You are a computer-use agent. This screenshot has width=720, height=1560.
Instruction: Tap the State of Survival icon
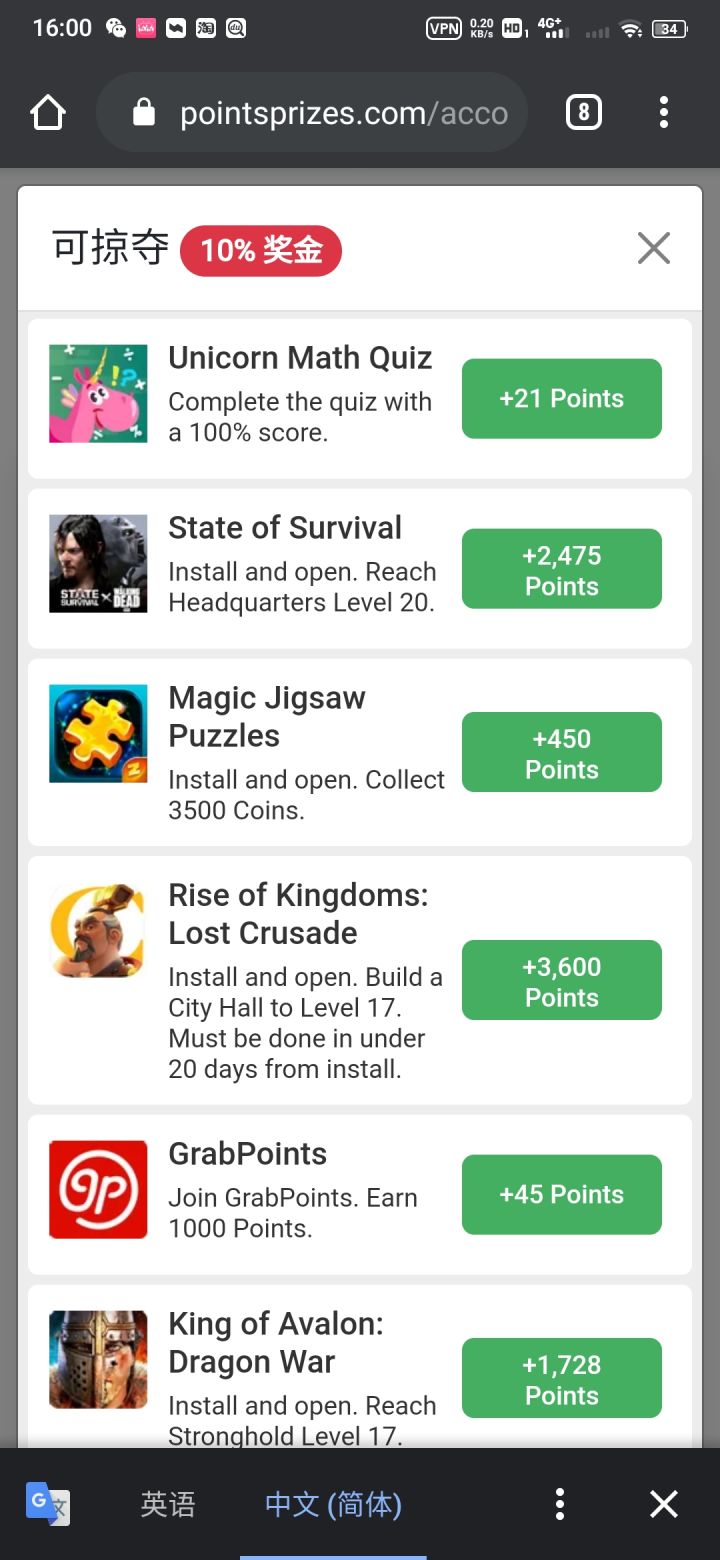point(98,564)
